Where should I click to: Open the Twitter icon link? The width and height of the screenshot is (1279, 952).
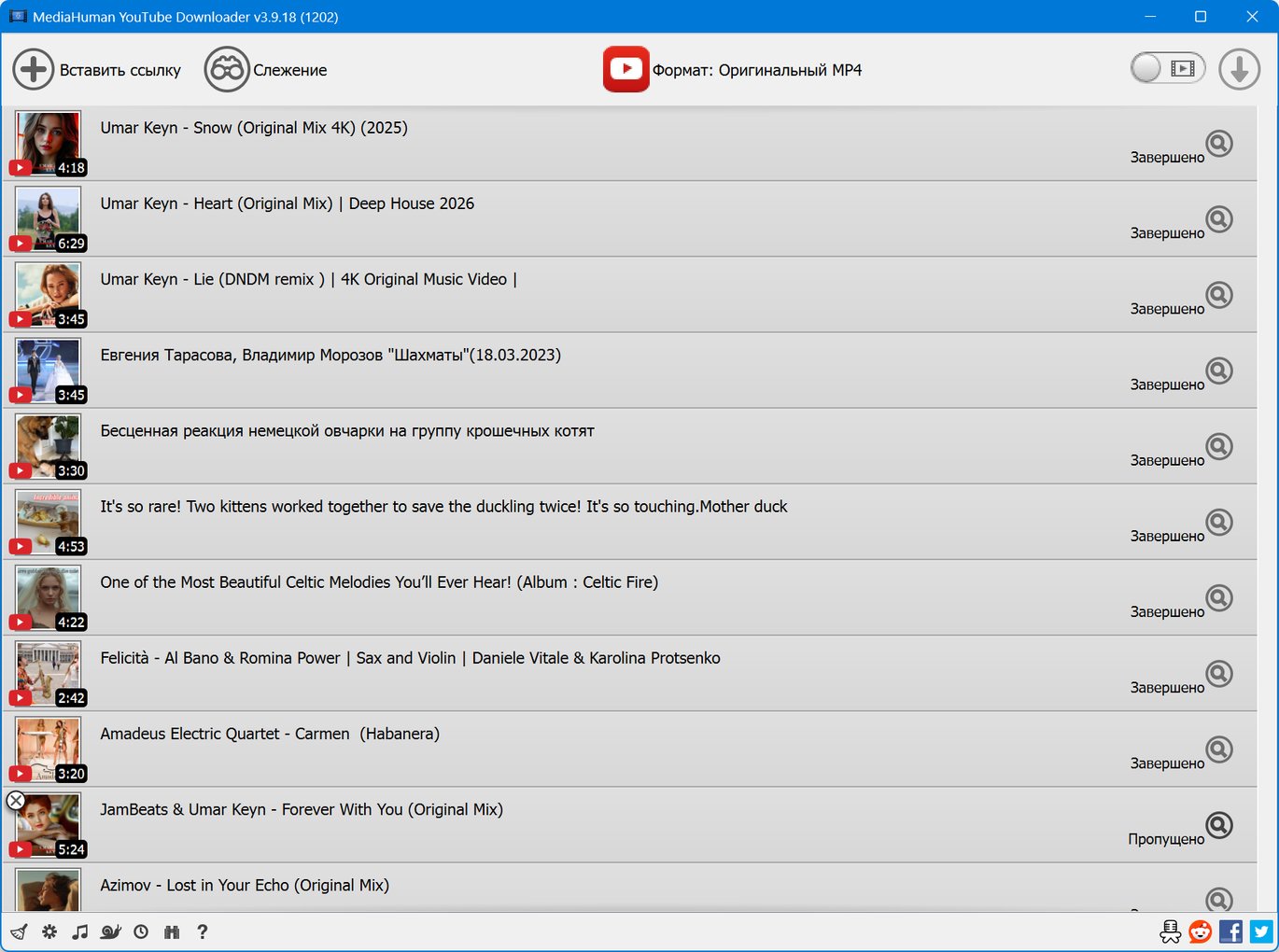[1262, 931]
